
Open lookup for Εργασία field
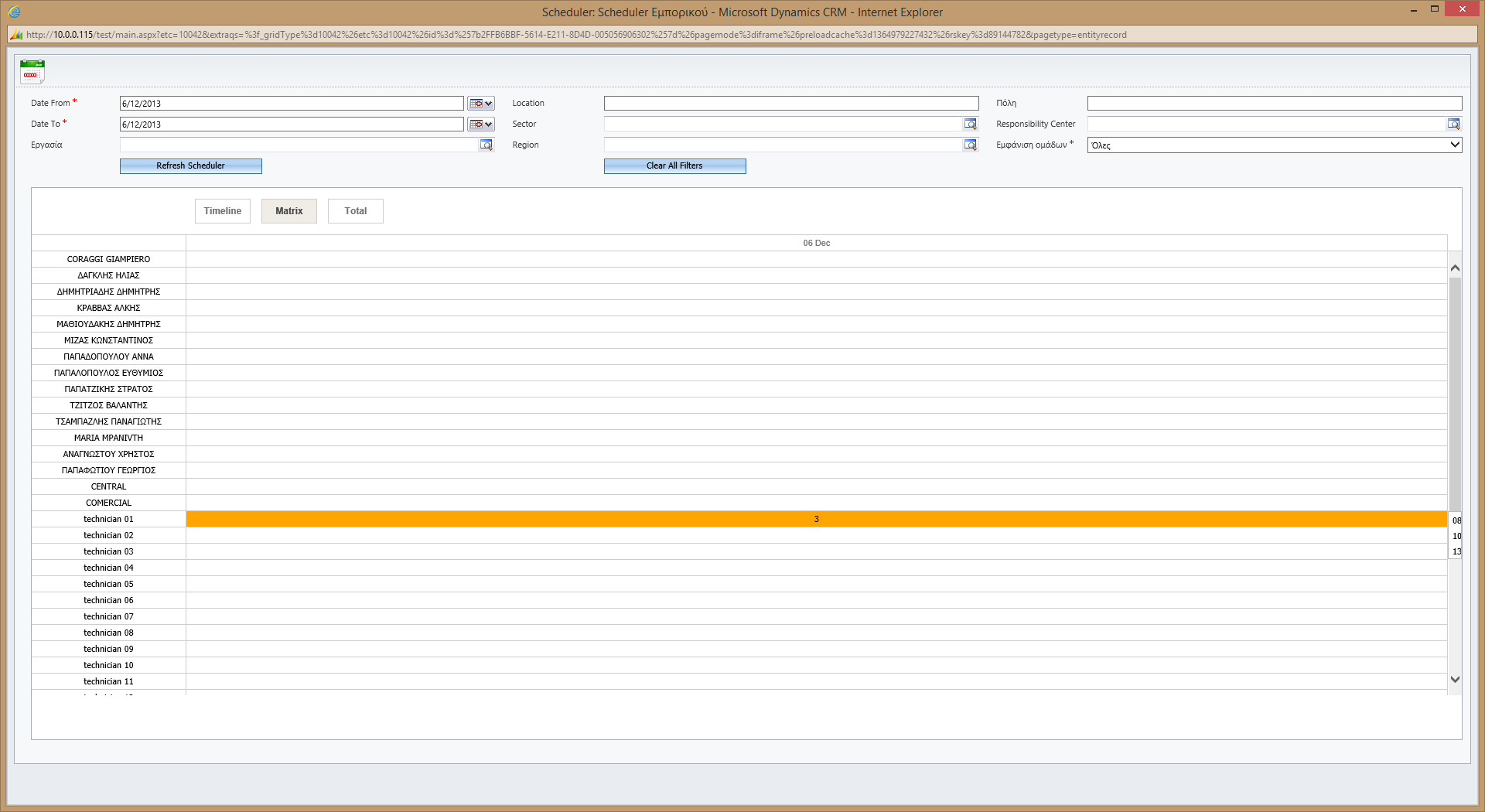pyautogui.click(x=486, y=145)
